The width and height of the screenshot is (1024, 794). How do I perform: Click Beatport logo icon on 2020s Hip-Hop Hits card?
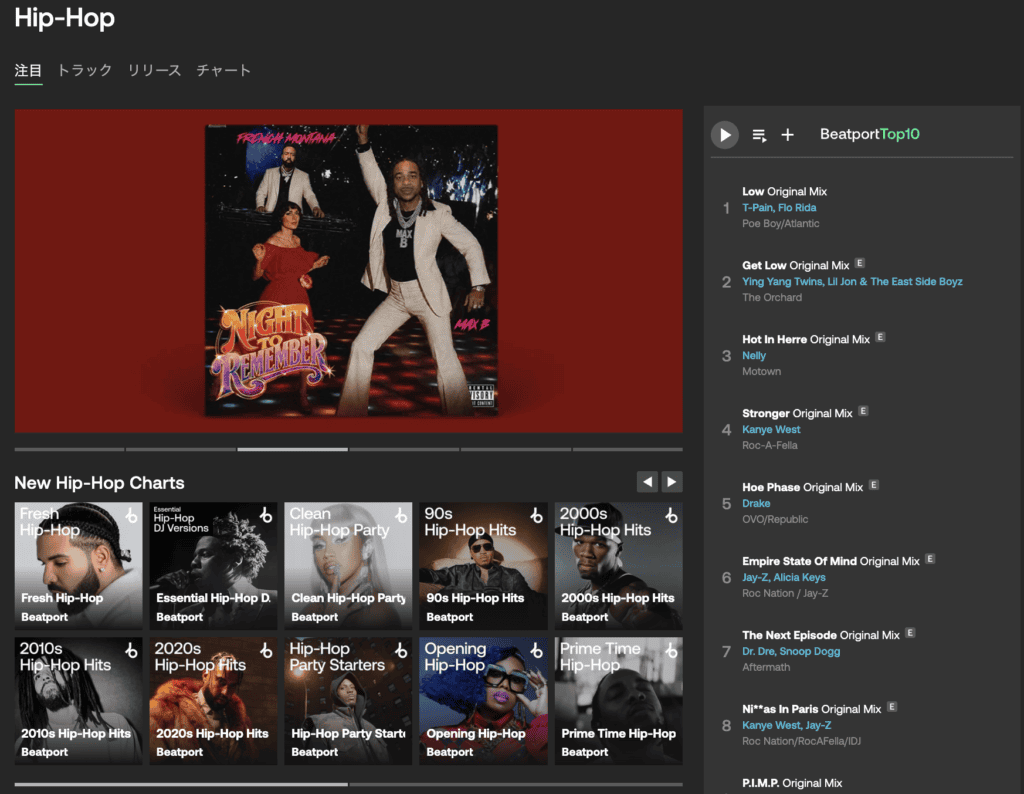click(x=266, y=650)
